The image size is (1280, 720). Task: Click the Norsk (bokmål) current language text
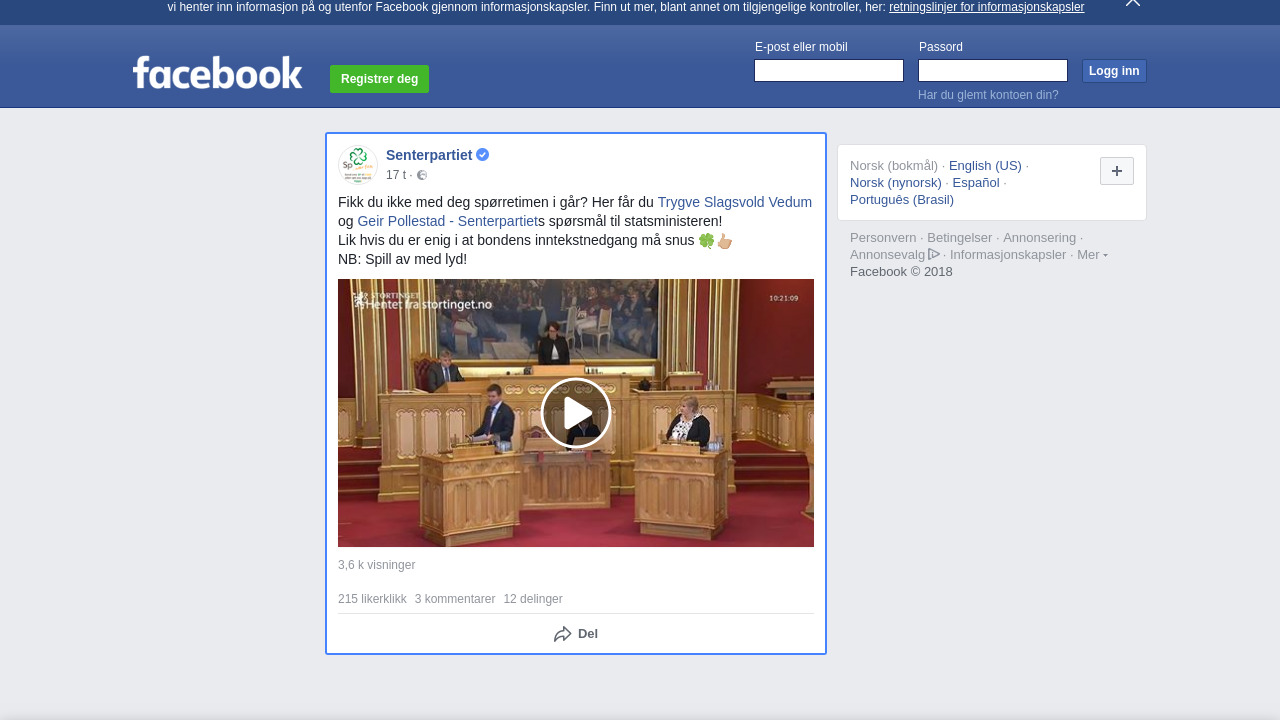click(x=894, y=166)
